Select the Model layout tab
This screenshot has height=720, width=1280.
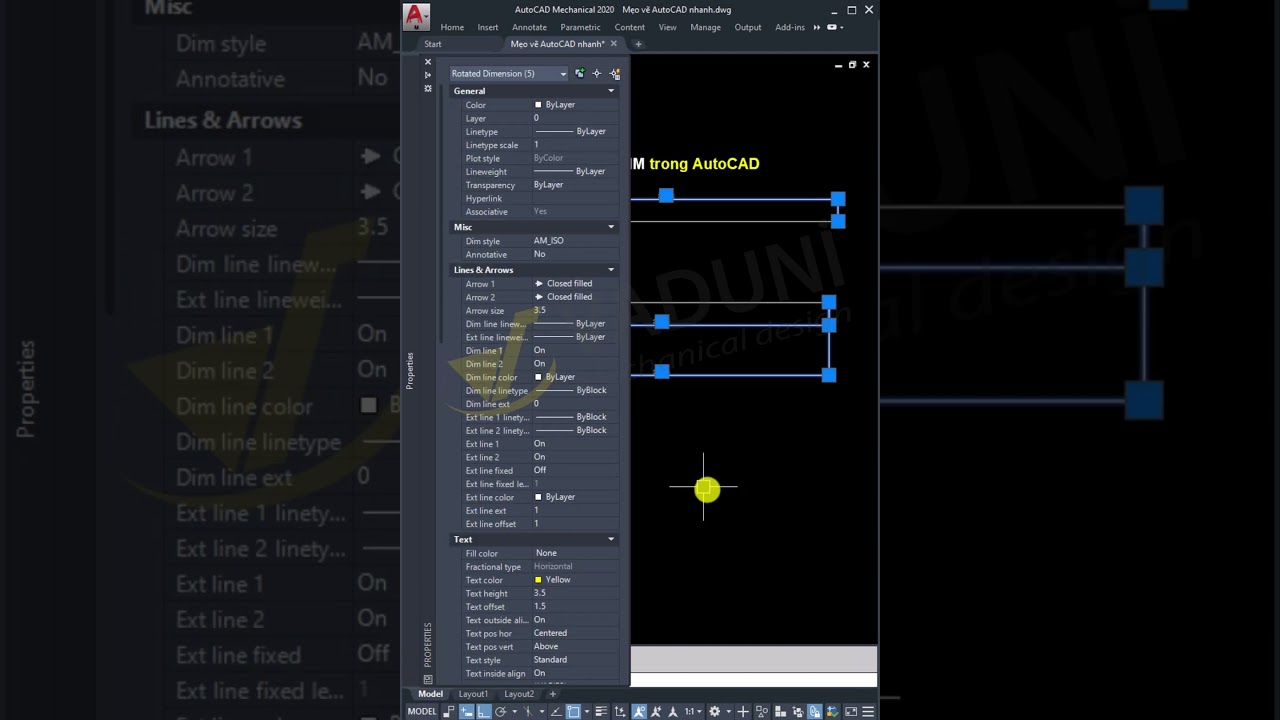point(430,694)
